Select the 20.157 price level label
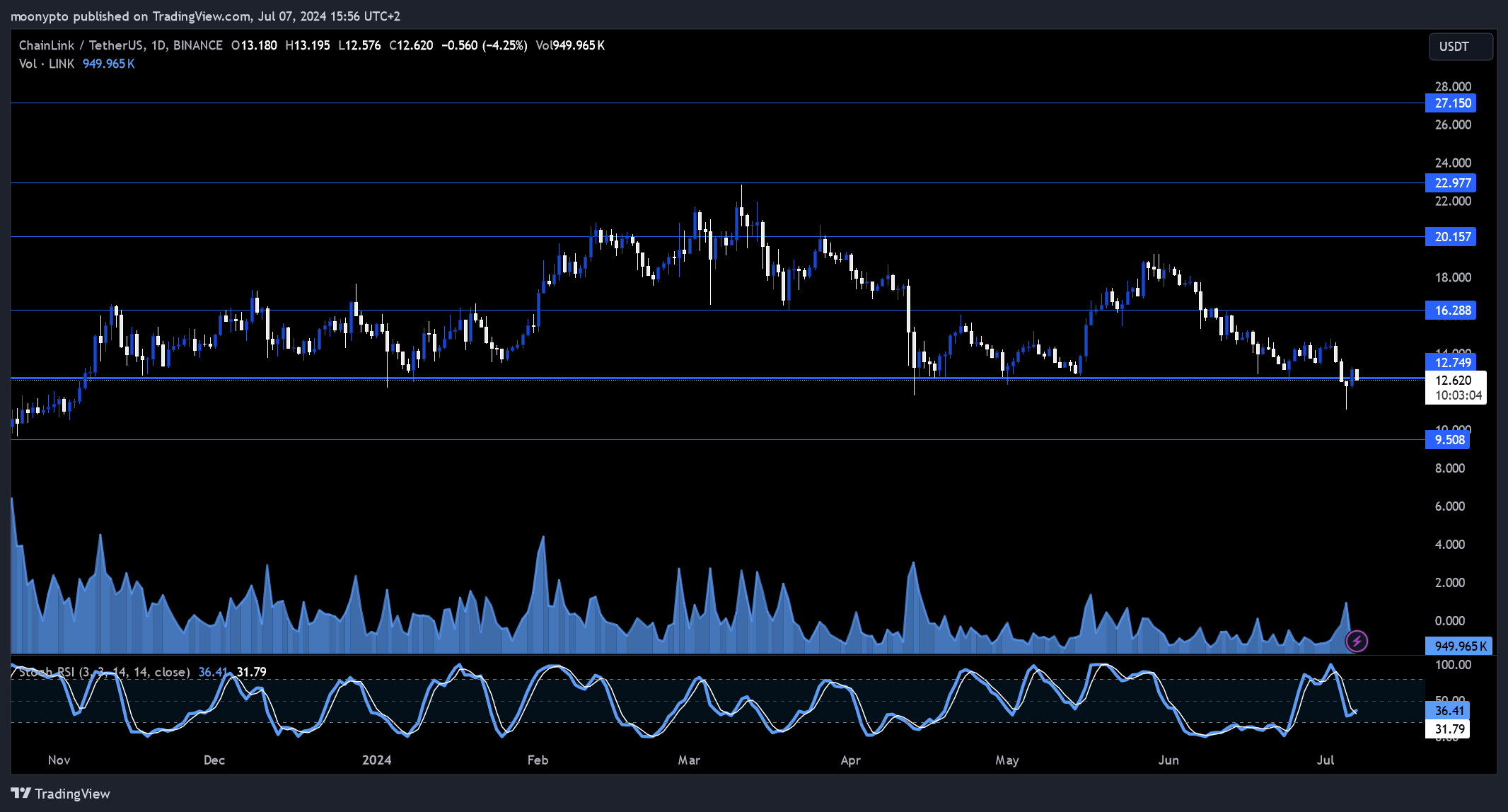The height and width of the screenshot is (812, 1508). 1450,237
